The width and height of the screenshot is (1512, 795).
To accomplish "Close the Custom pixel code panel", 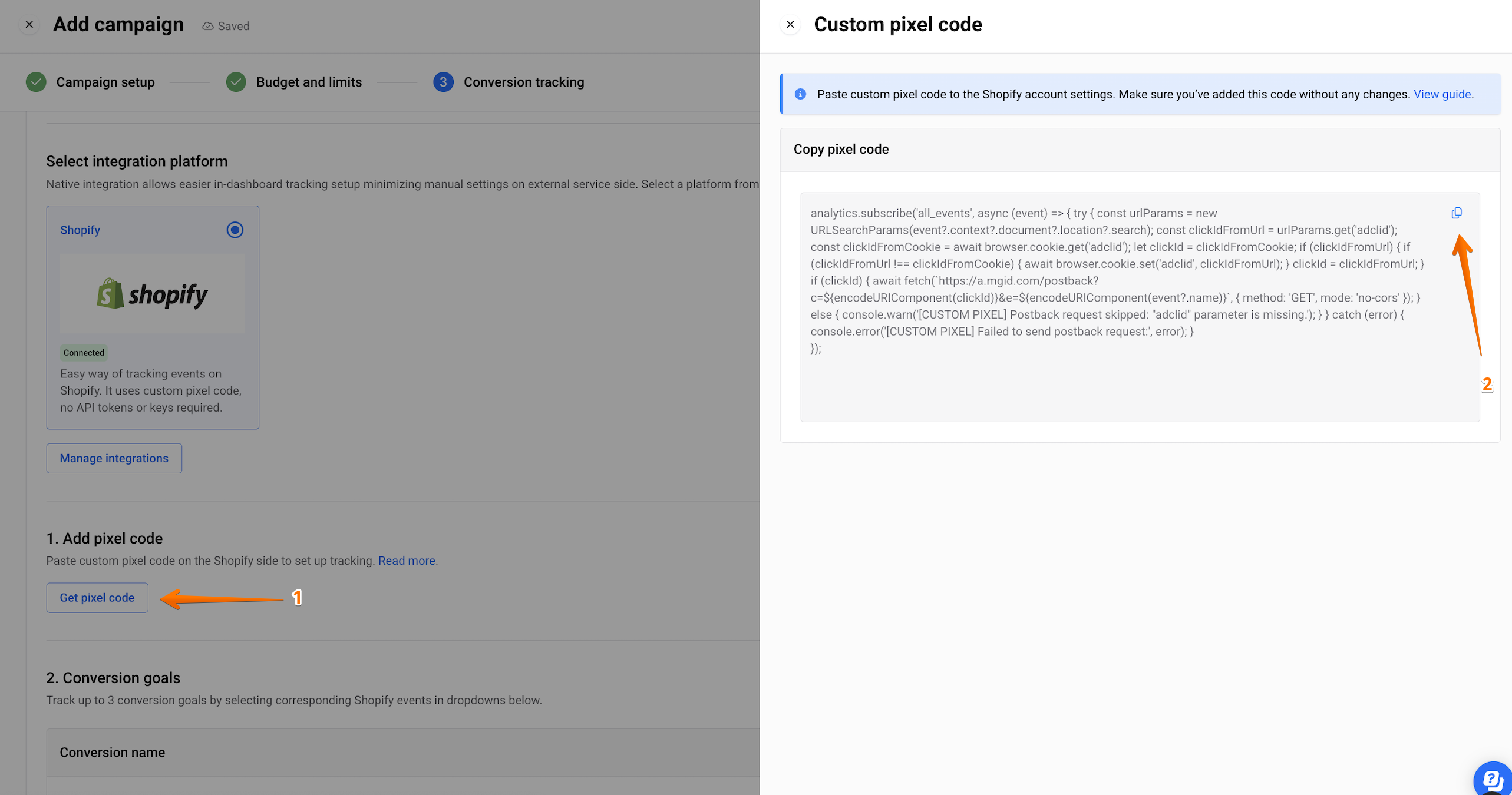I will point(791,25).
